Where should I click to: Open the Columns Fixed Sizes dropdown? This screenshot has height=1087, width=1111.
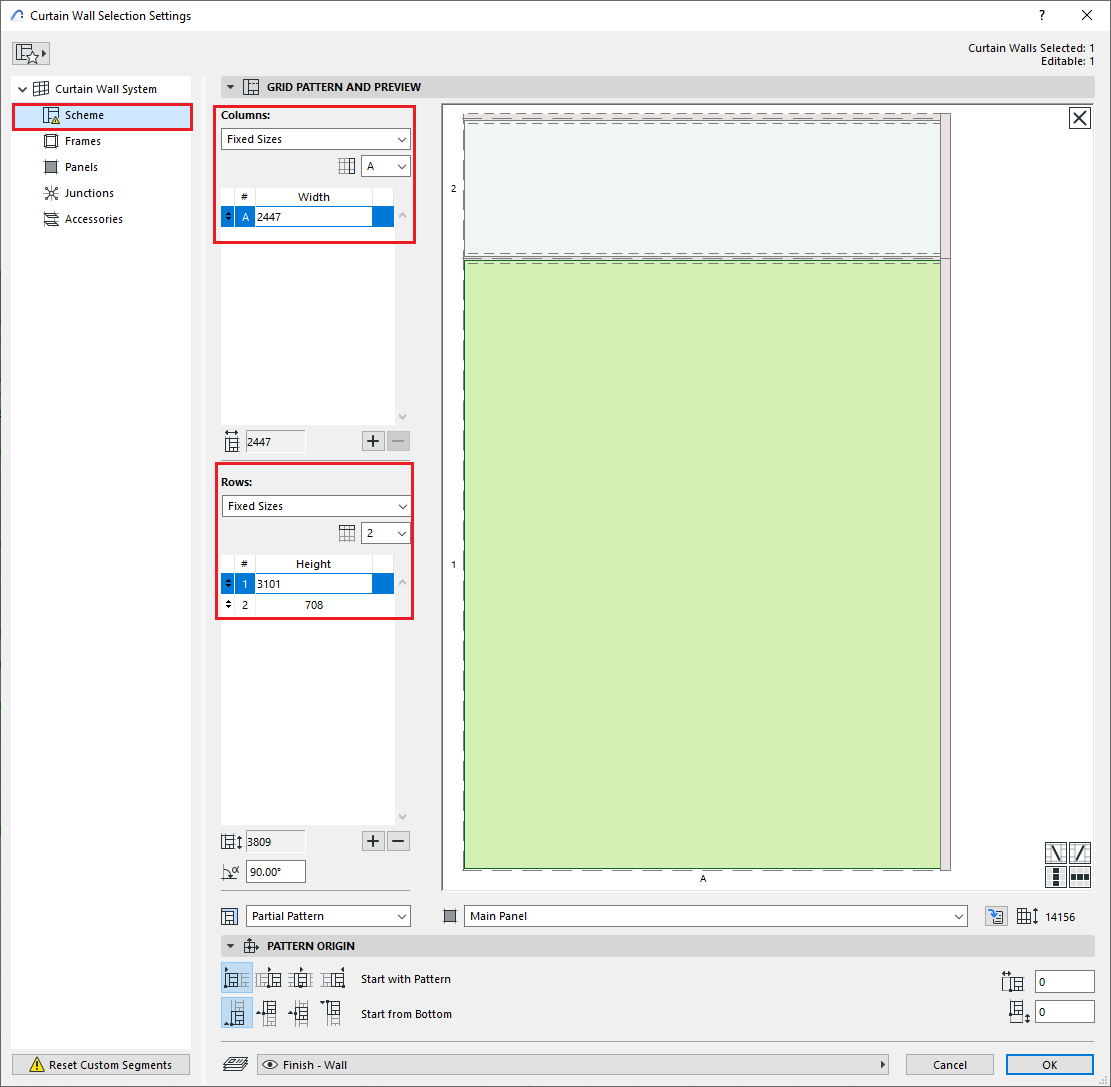(315, 139)
